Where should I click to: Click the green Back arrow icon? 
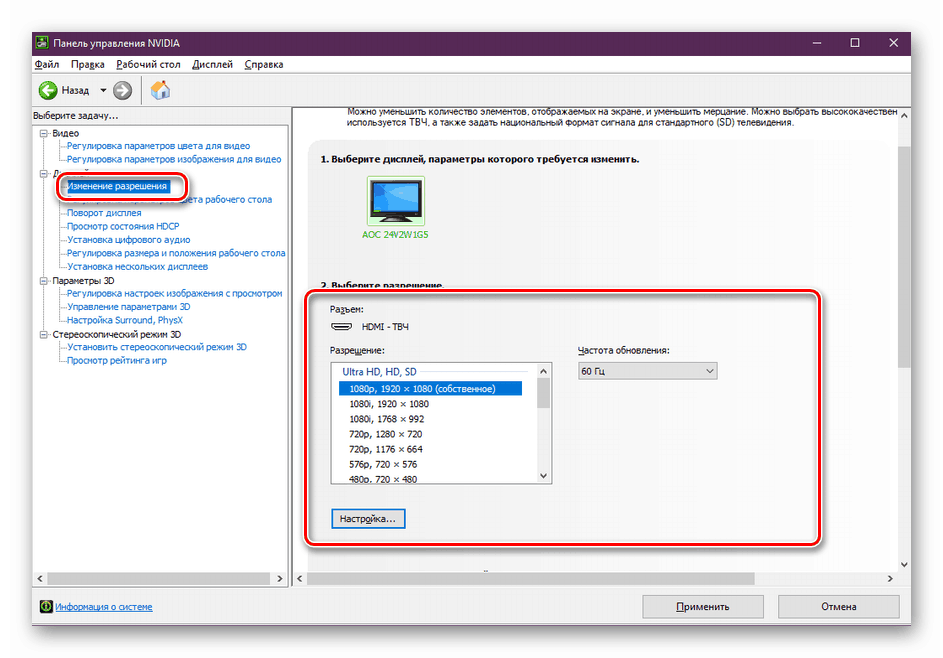48,90
